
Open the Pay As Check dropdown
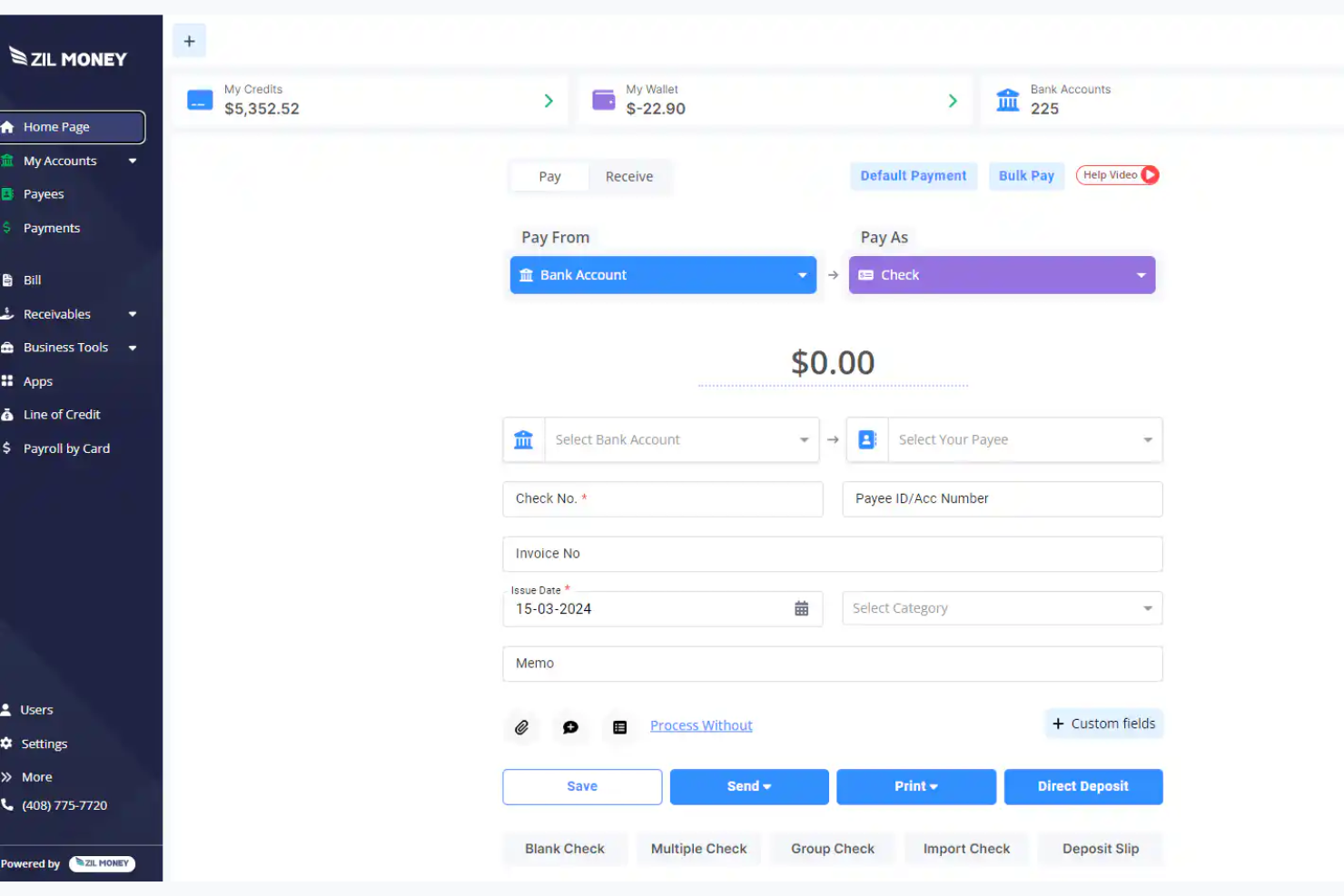tap(1002, 275)
